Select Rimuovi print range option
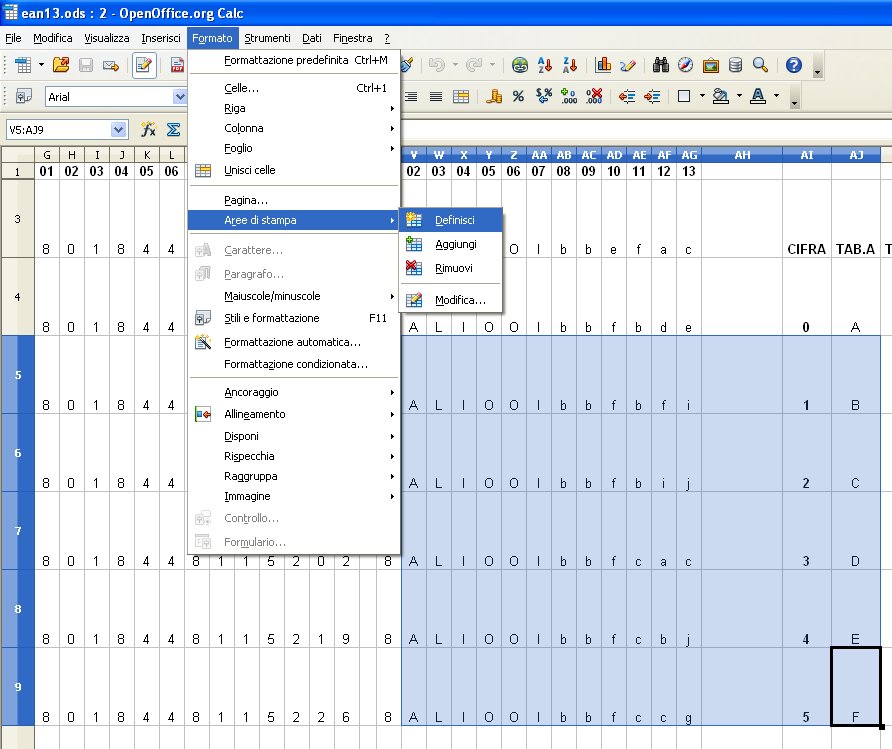This screenshot has width=892, height=749. pyautogui.click(x=451, y=268)
